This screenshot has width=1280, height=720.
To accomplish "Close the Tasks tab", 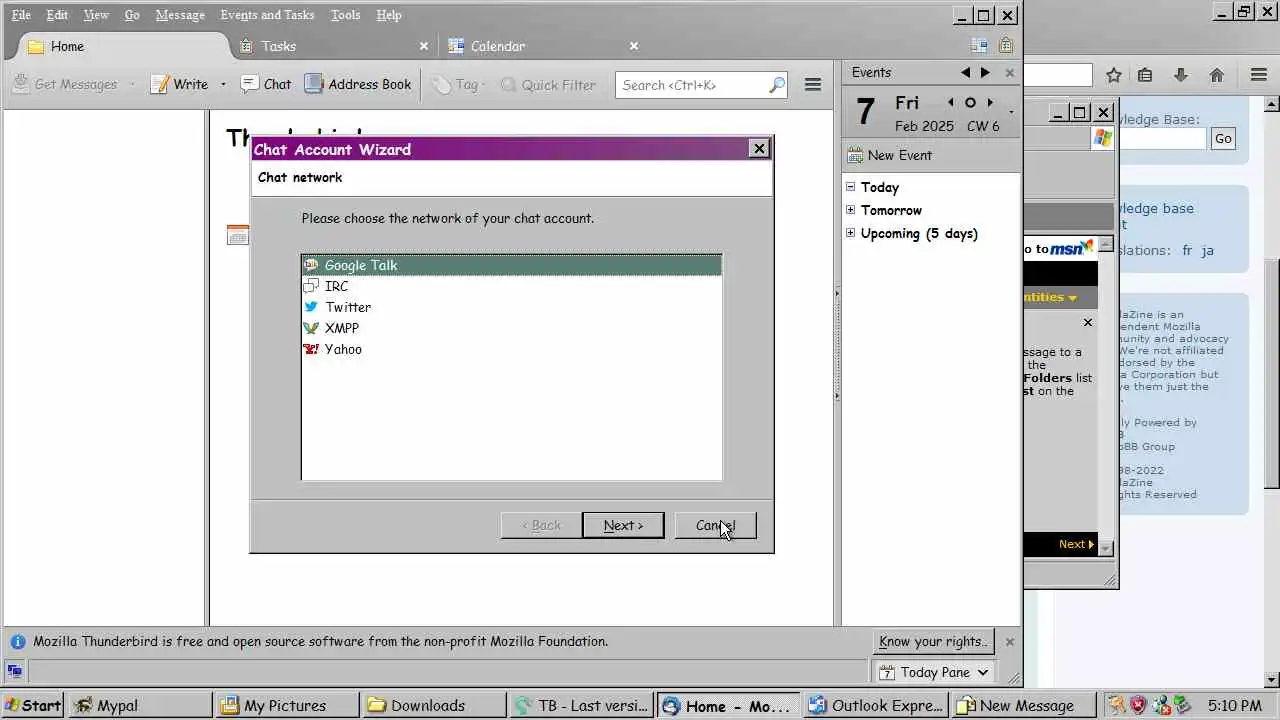I will [424, 46].
